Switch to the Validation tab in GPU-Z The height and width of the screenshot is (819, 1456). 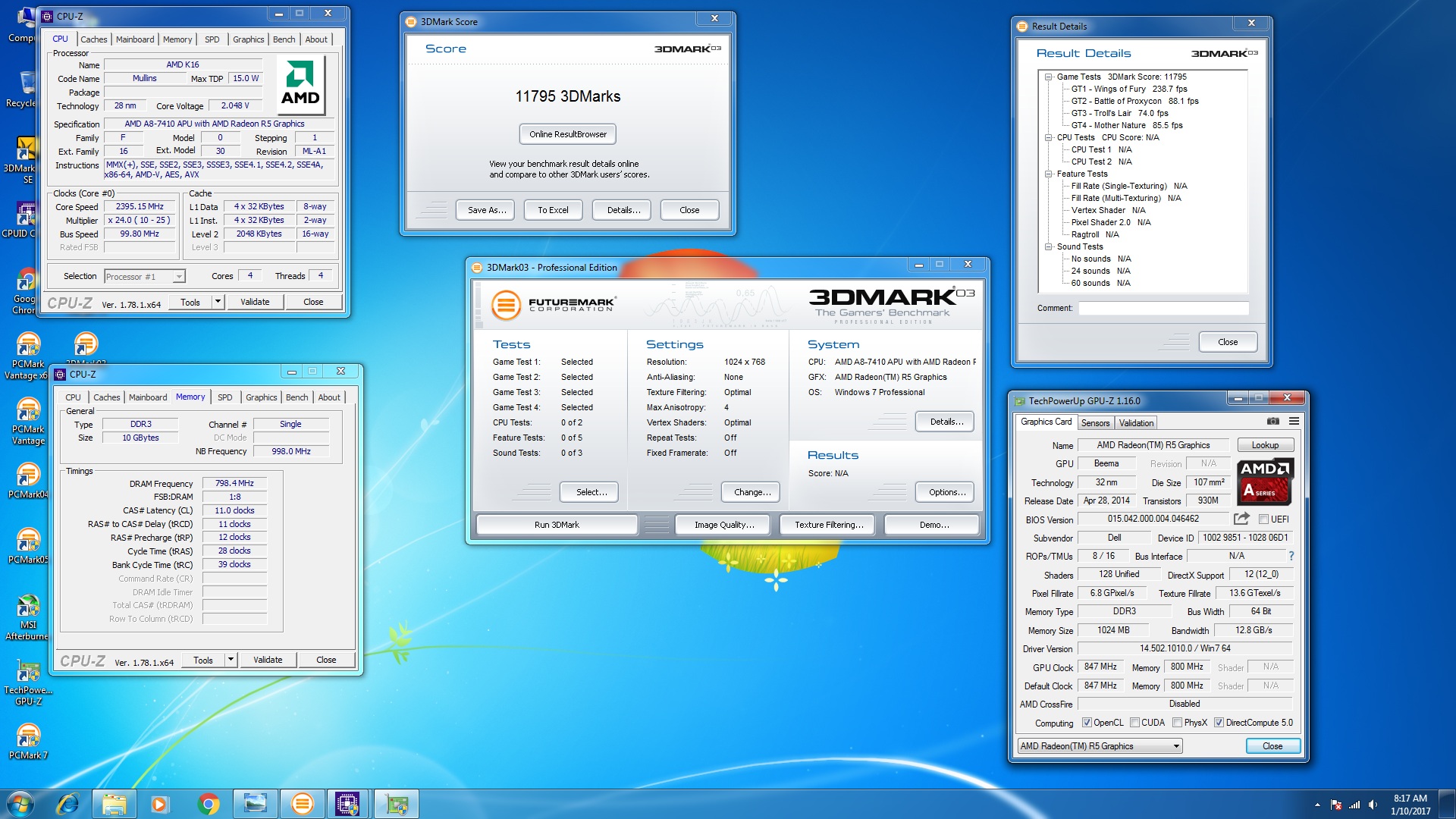pos(1136,423)
